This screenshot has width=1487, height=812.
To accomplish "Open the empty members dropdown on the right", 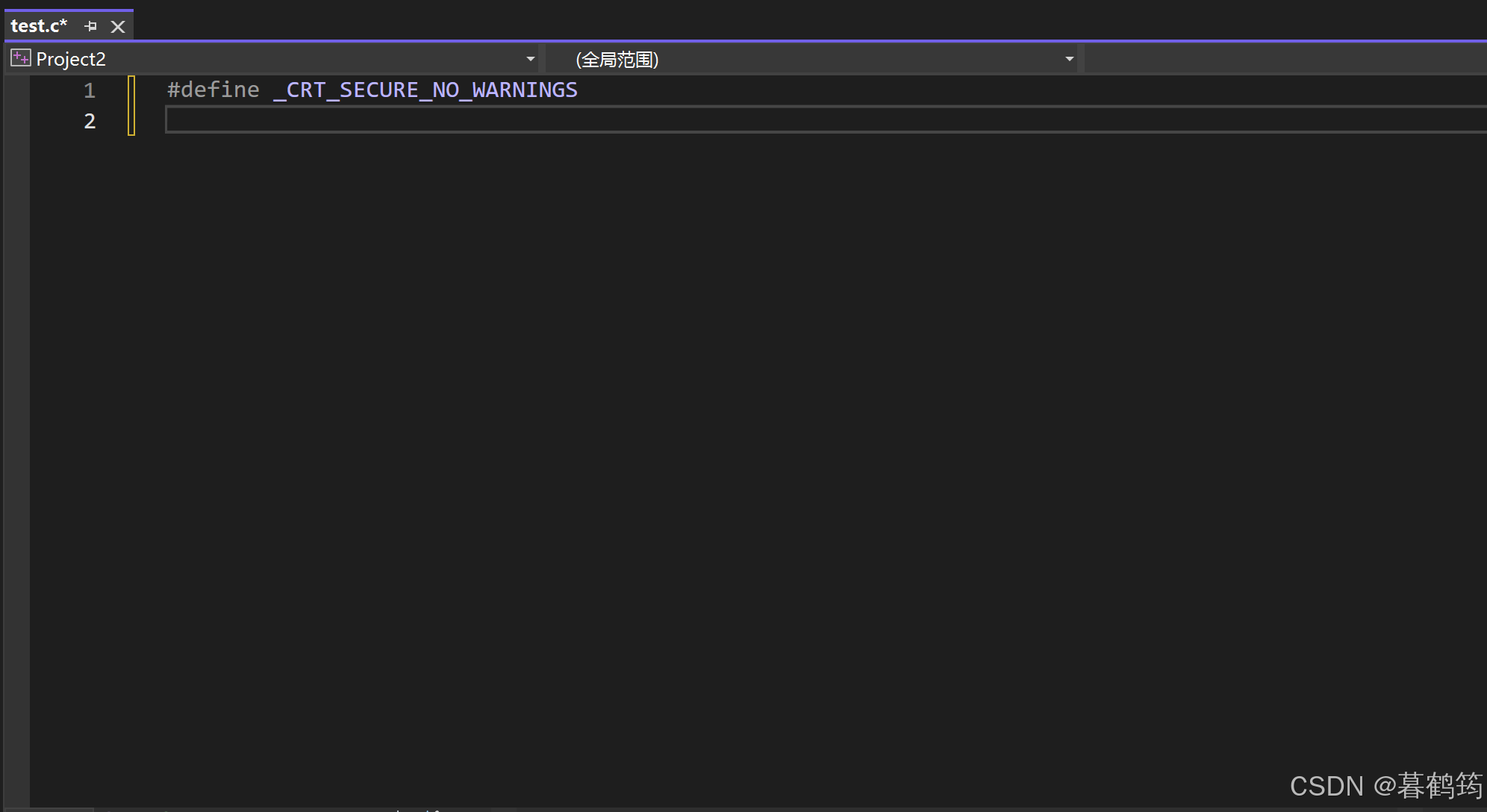I will [1284, 59].
